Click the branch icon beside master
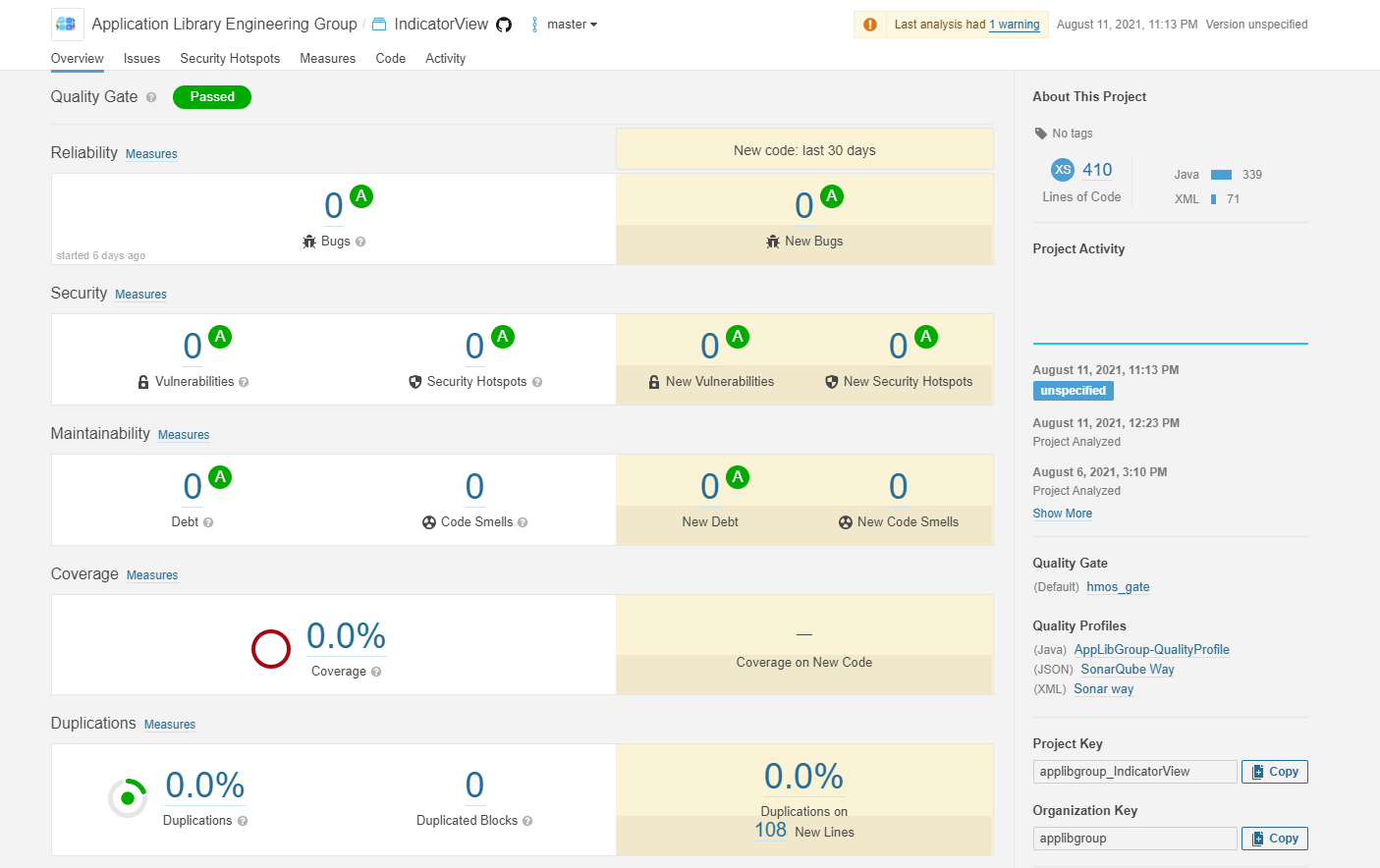The height and width of the screenshot is (868, 1380). 534,25
